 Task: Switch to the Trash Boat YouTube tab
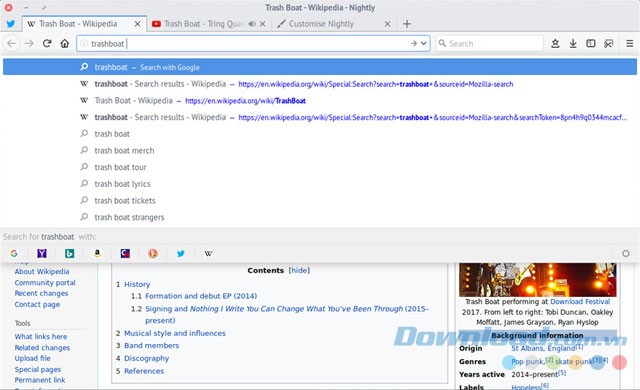pyautogui.click(x=198, y=24)
